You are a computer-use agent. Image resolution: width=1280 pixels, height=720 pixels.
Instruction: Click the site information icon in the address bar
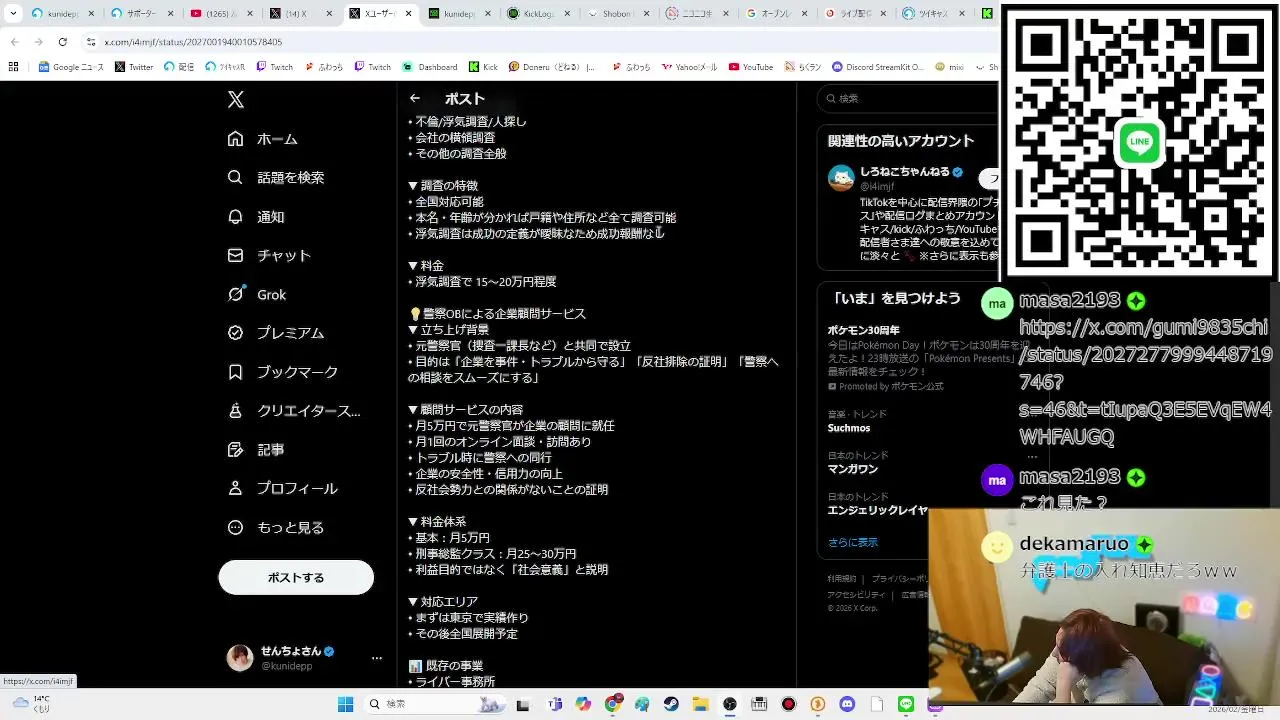coord(91,42)
